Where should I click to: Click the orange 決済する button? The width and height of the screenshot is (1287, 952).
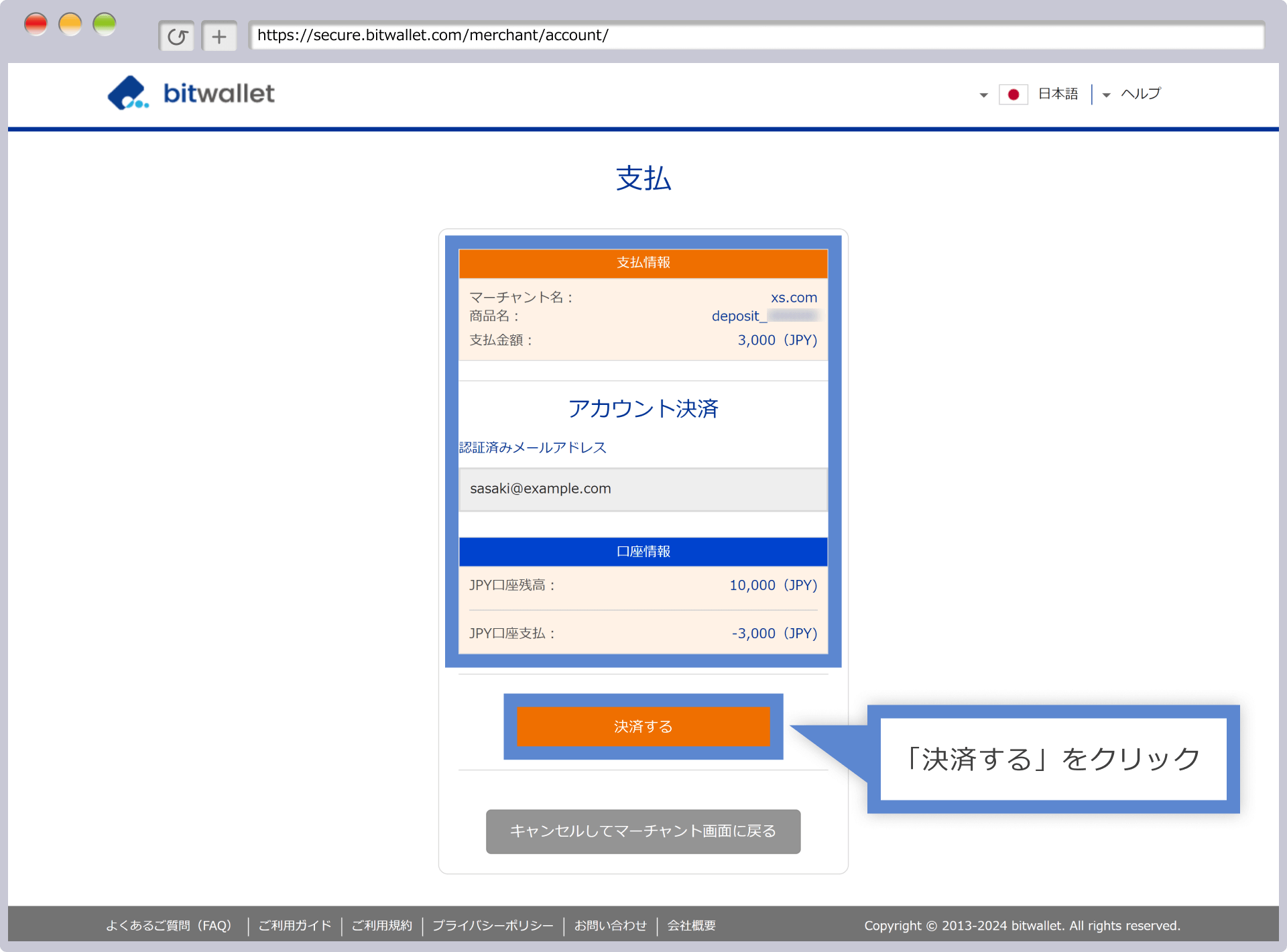pos(643,727)
